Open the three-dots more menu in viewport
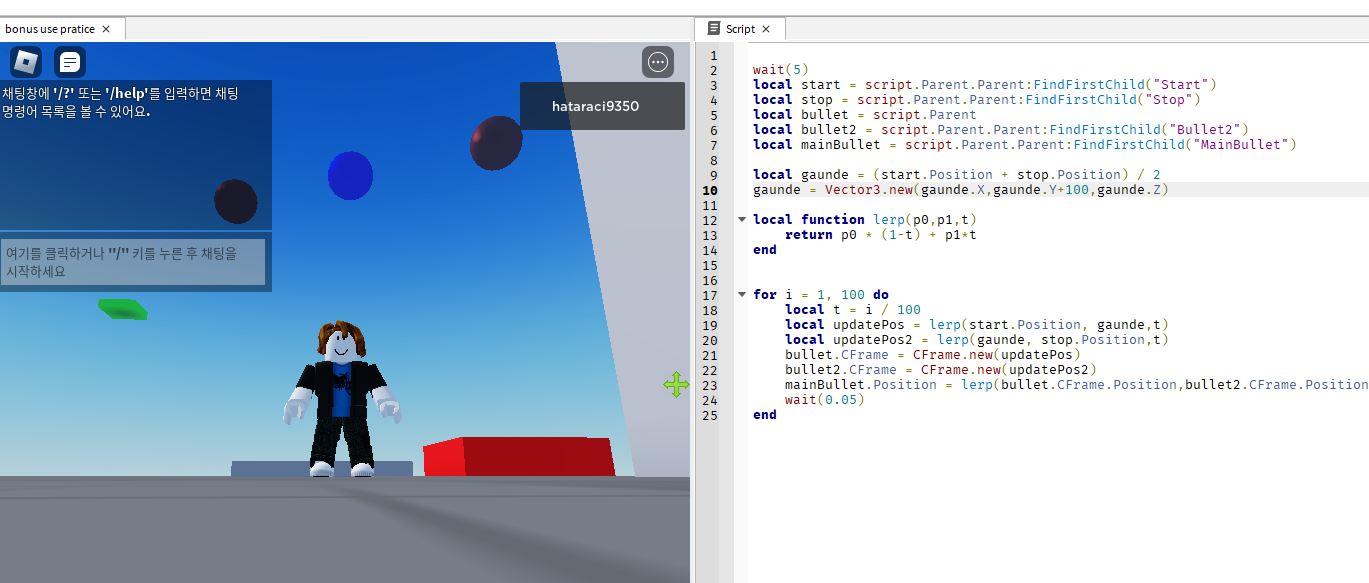This screenshot has height=583, width=1369. click(x=658, y=62)
